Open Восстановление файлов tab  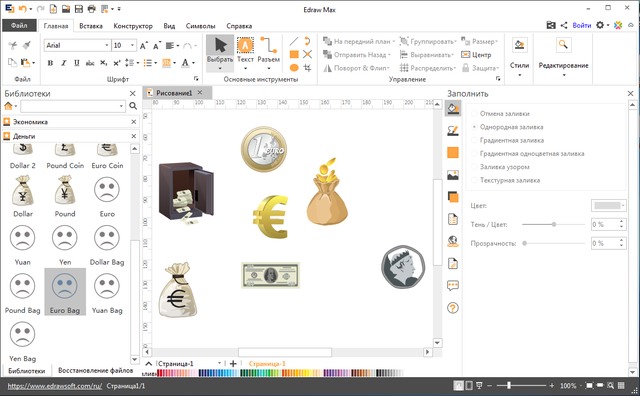pyautogui.click(x=96, y=370)
